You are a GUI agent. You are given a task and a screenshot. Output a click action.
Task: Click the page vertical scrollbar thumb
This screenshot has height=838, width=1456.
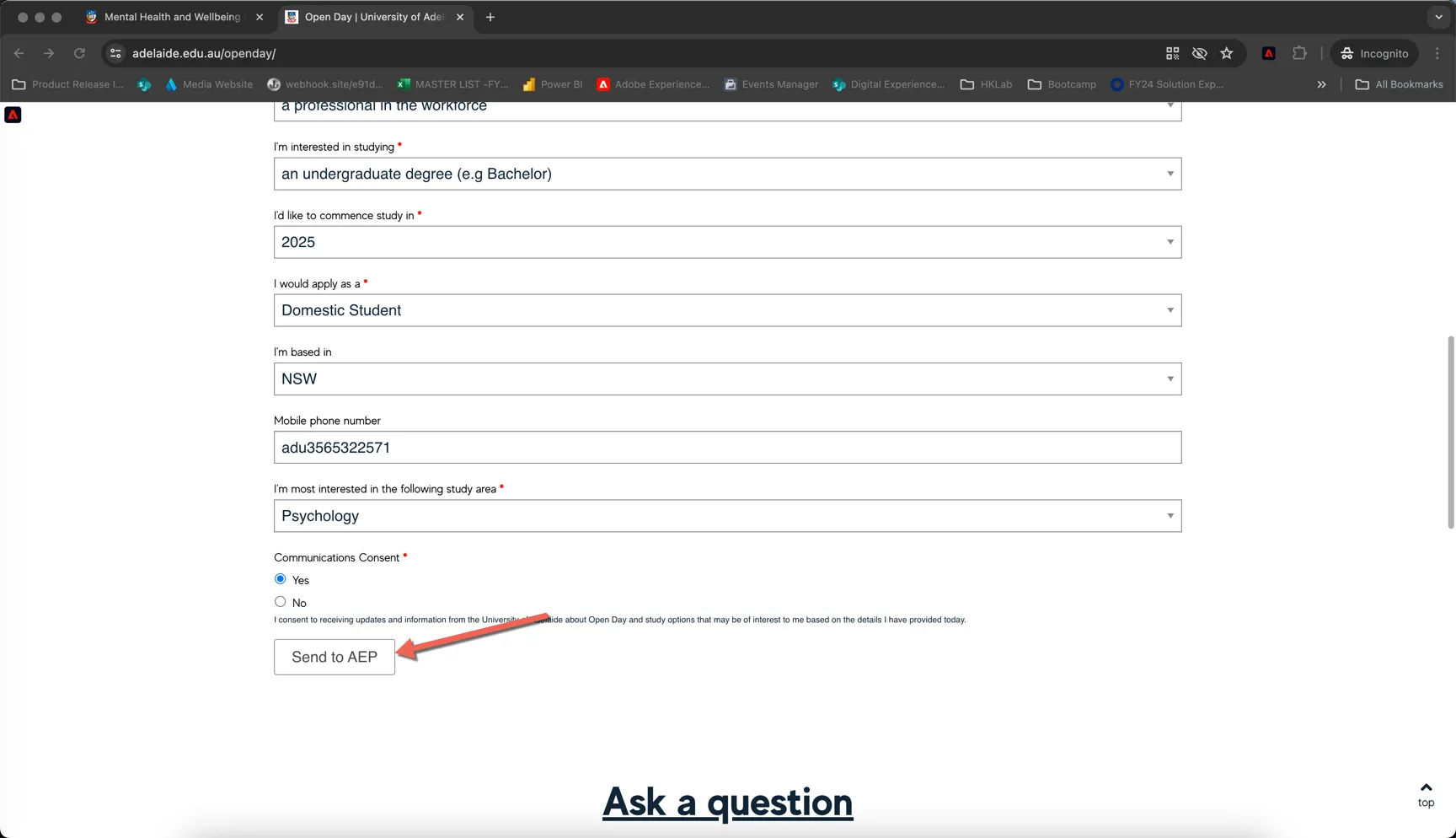pos(1450,432)
